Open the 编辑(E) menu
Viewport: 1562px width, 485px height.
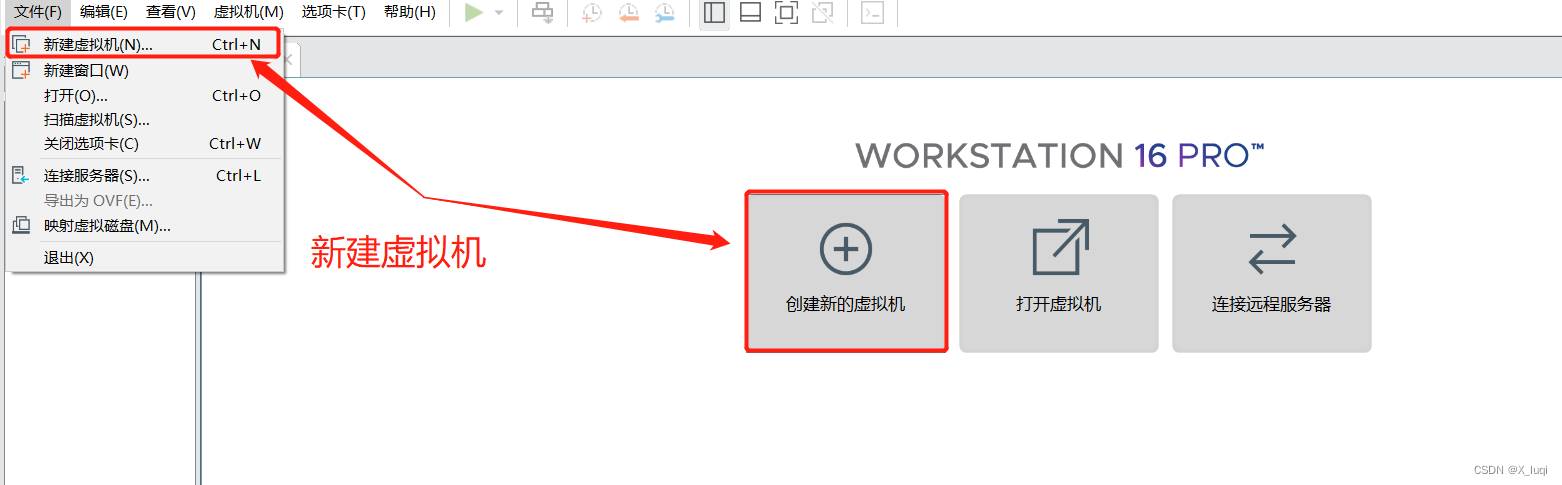(104, 12)
